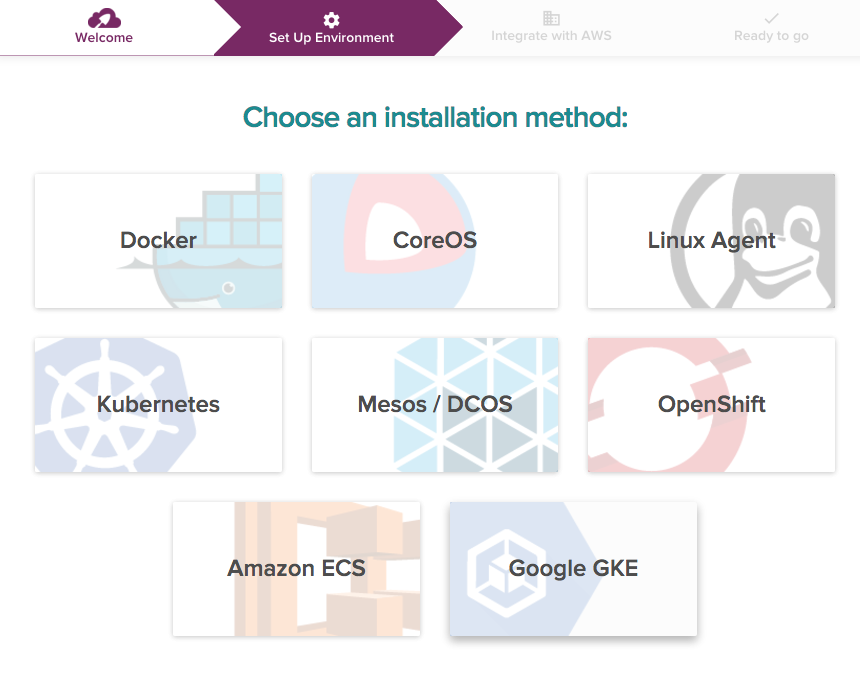Switch to the Welcome step
This screenshot has width=860, height=684.
[103, 27]
